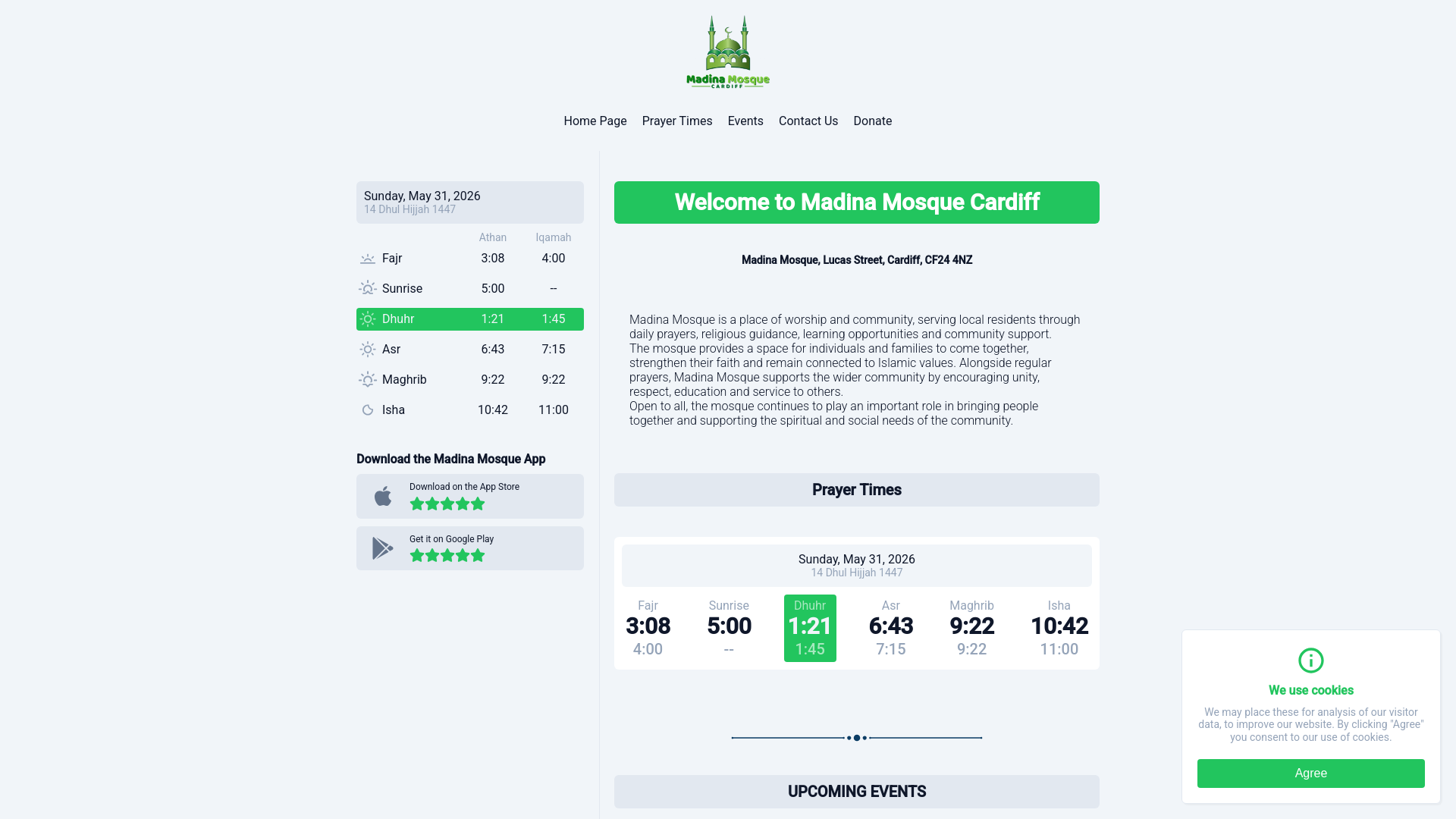Click Sunrise Athan time 5:00 in sidebar
This screenshot has height=819, width=1456.
(x=493, y=289)
